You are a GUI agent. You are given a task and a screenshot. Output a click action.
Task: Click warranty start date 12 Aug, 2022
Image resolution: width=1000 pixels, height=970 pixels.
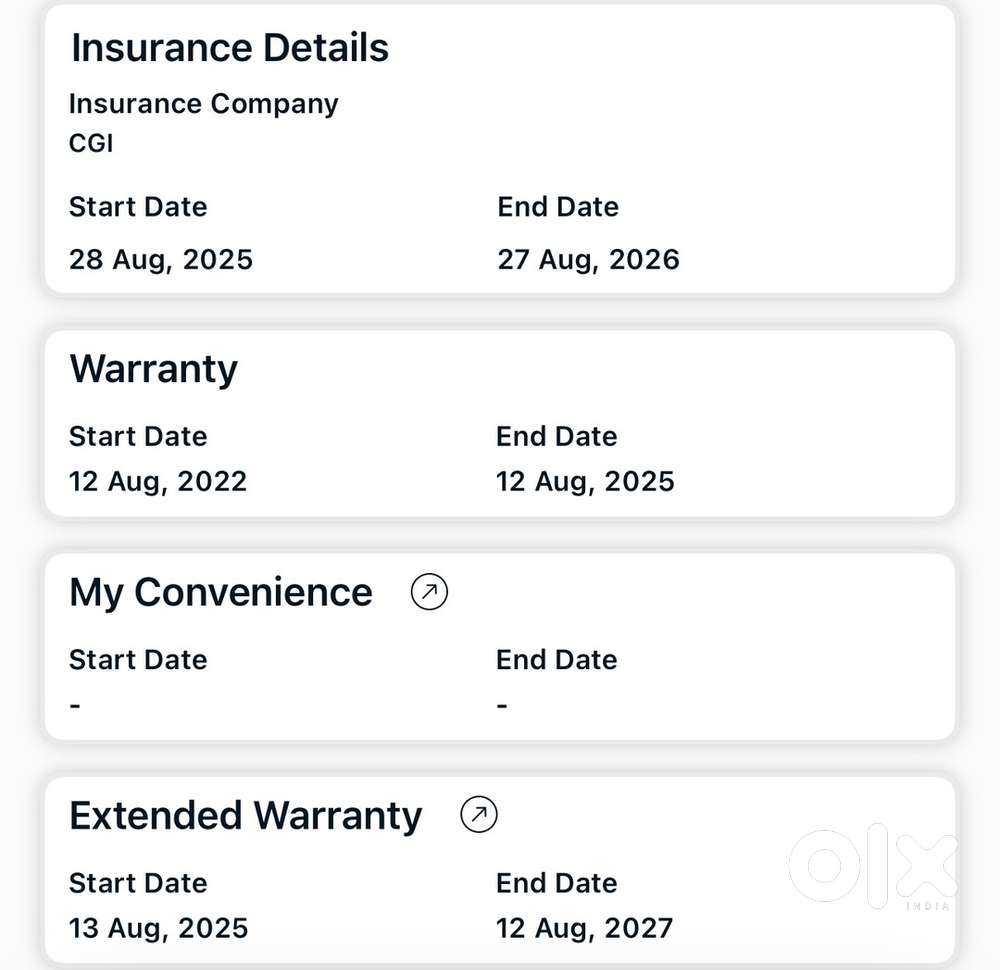[158, 481]
